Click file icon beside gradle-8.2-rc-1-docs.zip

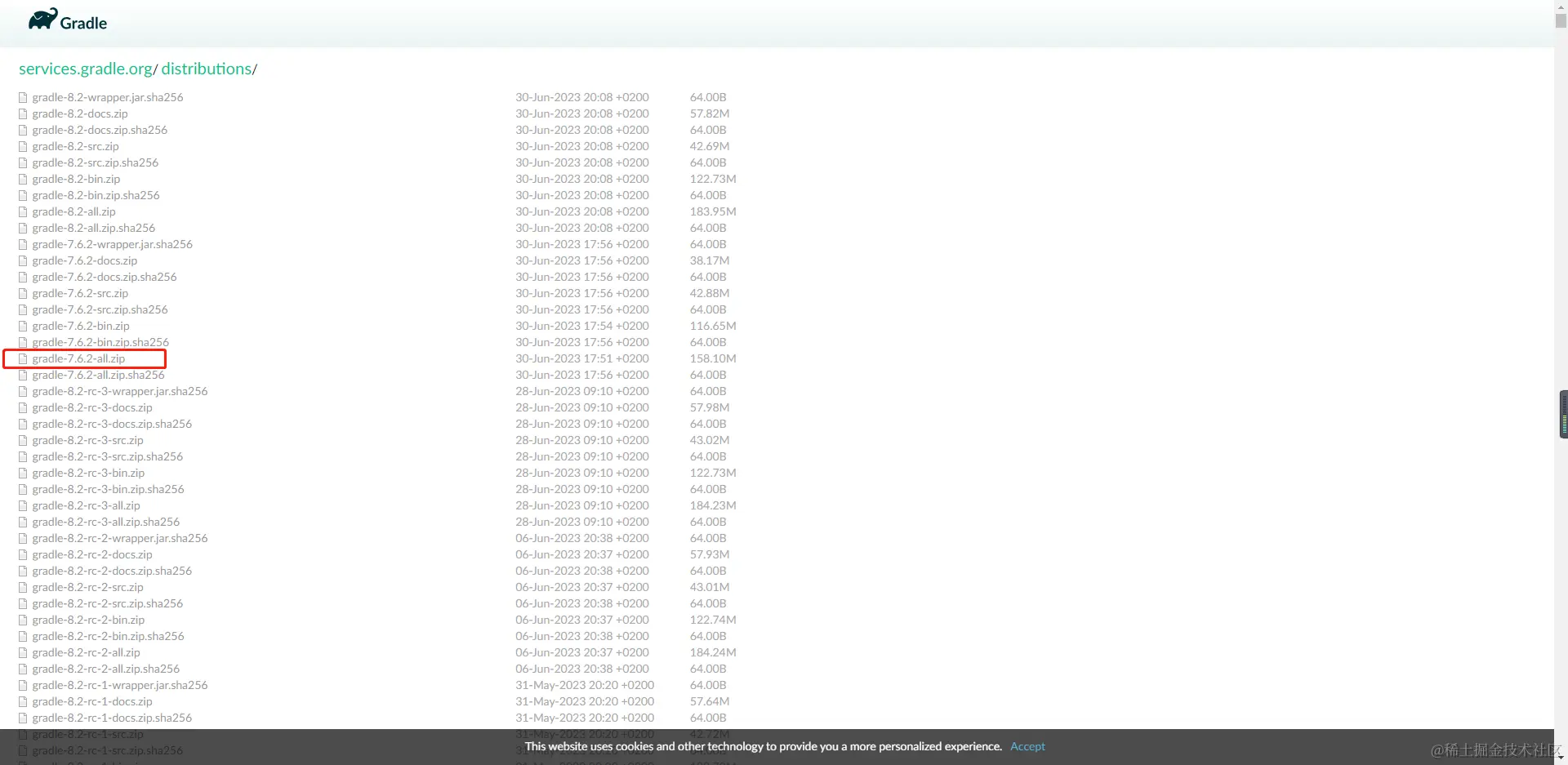pos(23,701)
